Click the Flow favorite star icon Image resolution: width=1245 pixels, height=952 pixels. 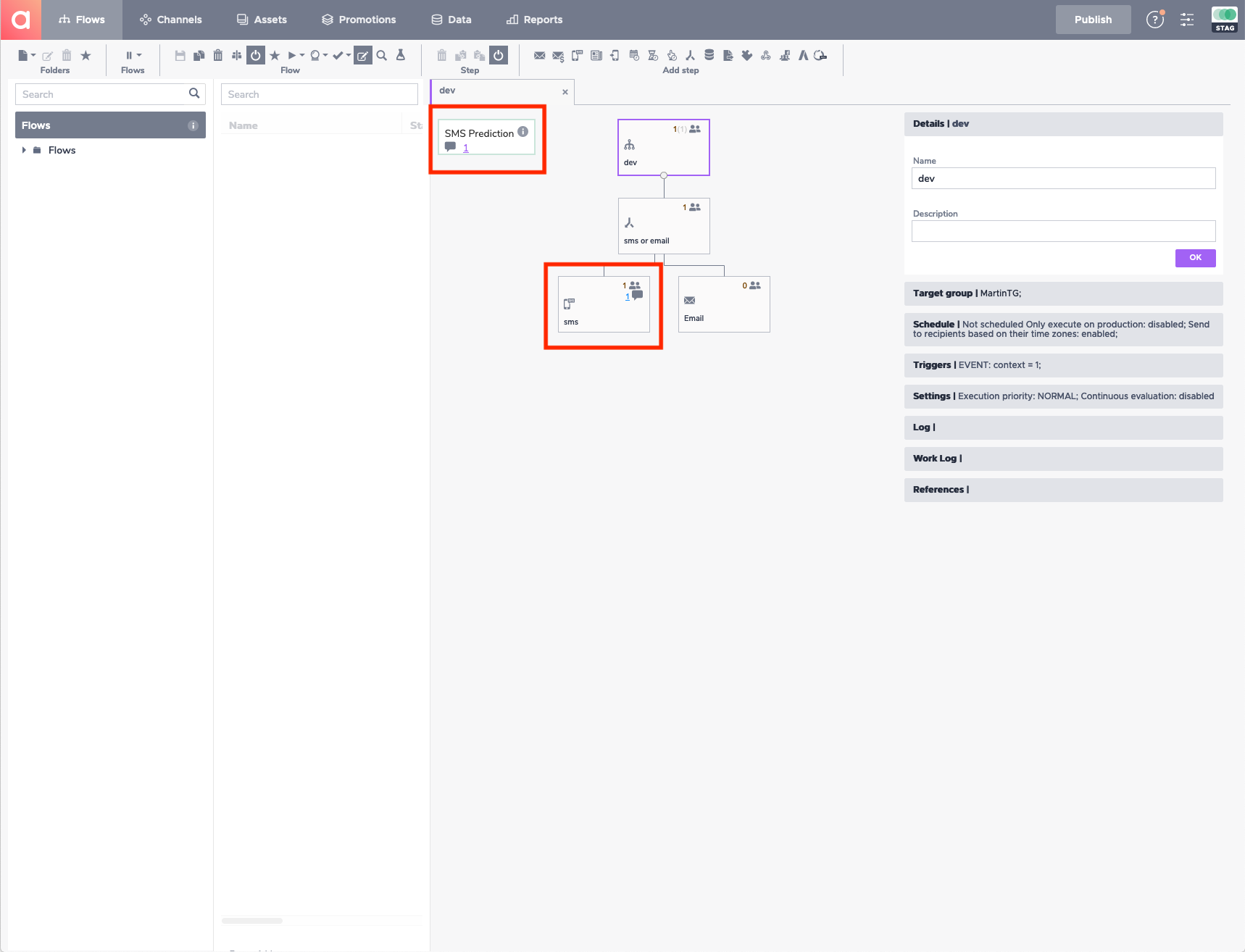[x=275, y=55]
